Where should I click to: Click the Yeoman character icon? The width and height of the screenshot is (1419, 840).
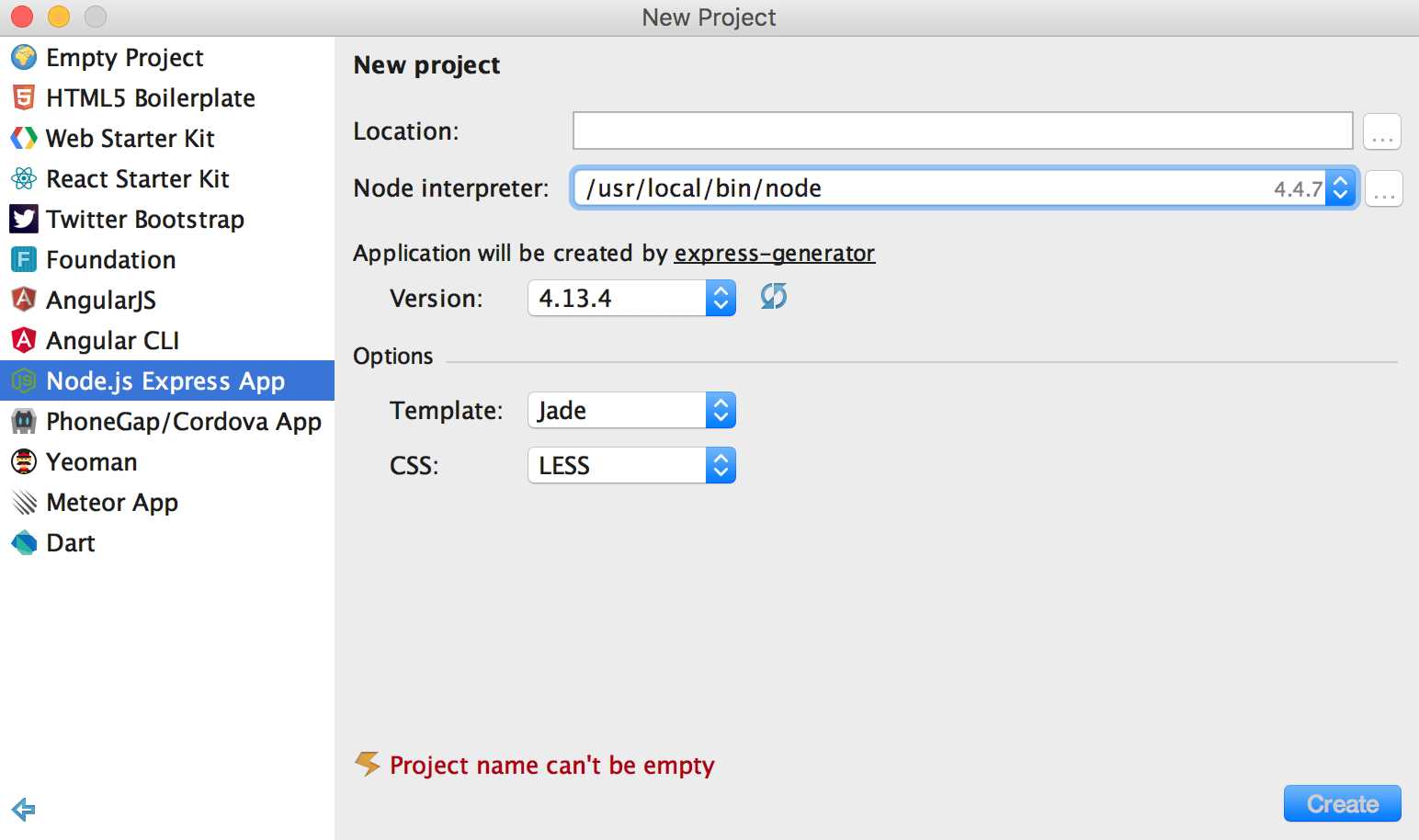24,461
